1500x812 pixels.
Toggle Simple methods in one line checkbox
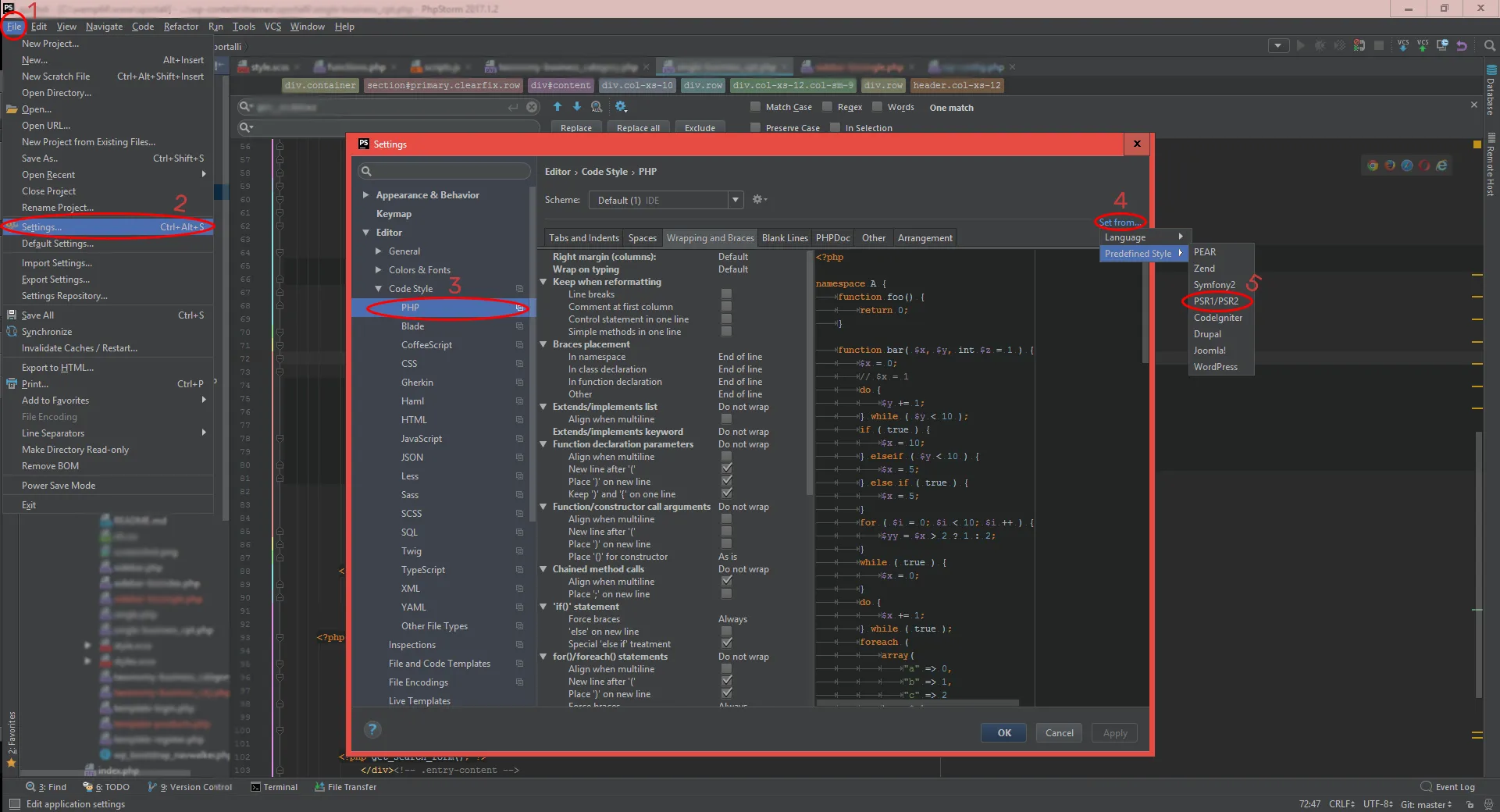point(727,332)
